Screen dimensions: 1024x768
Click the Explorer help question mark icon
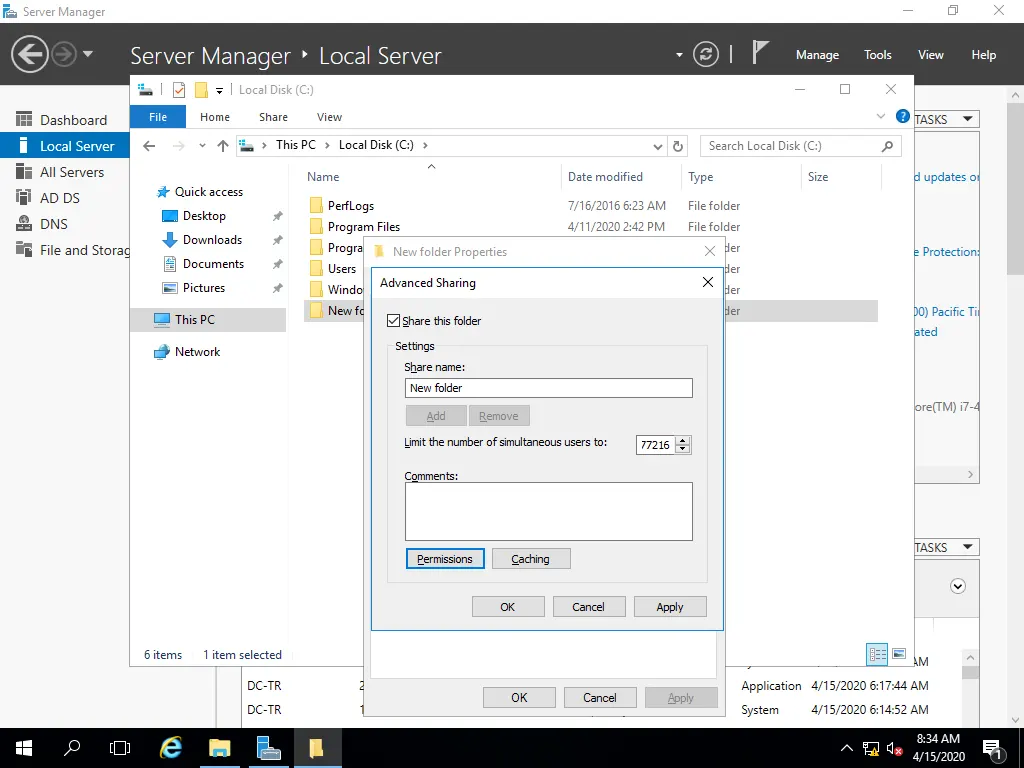coord(903,117)
